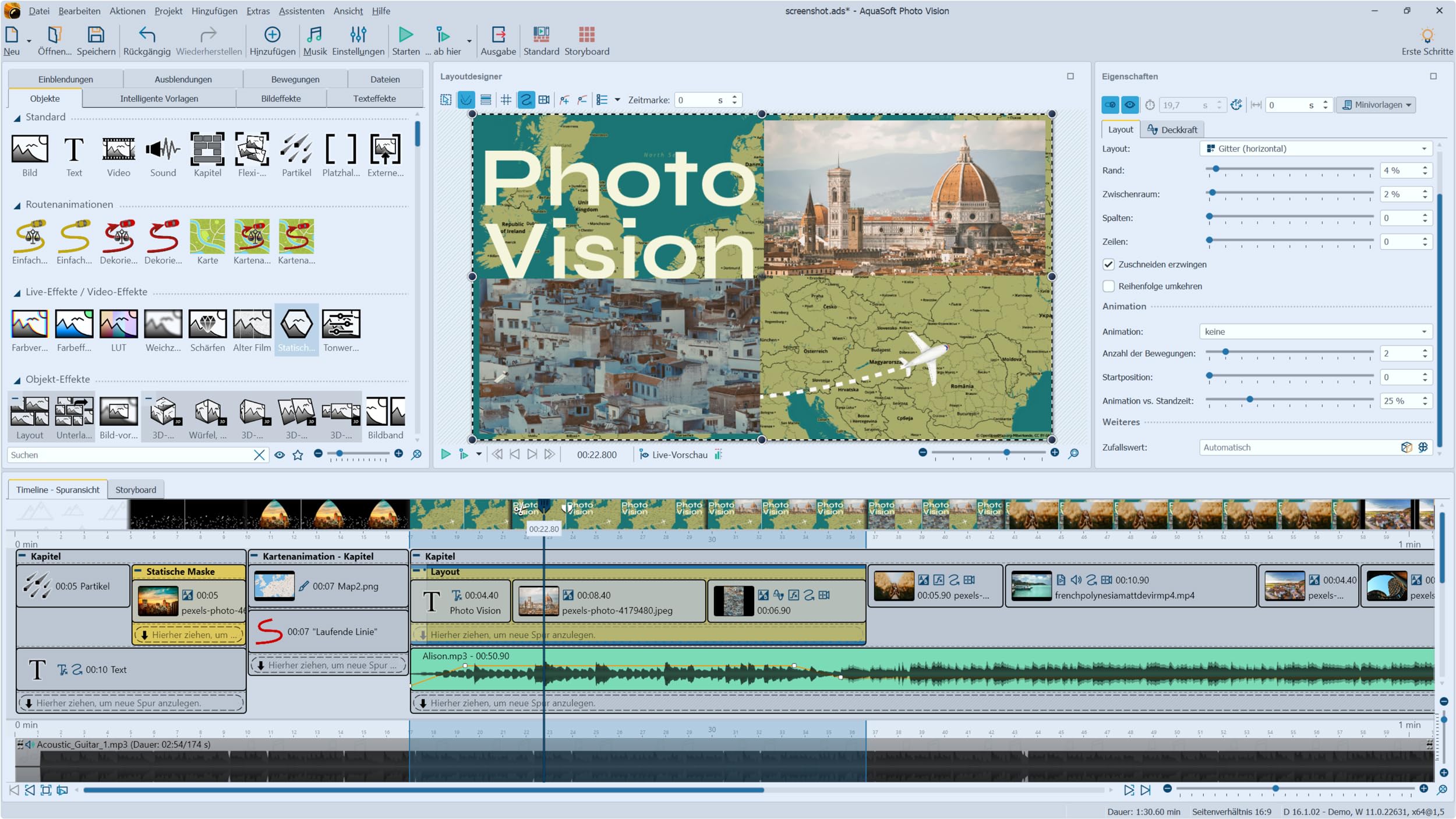Toggle motion path display in Layoutdesigner toolbar
The image size is (1456, 819).
[525, 100]
